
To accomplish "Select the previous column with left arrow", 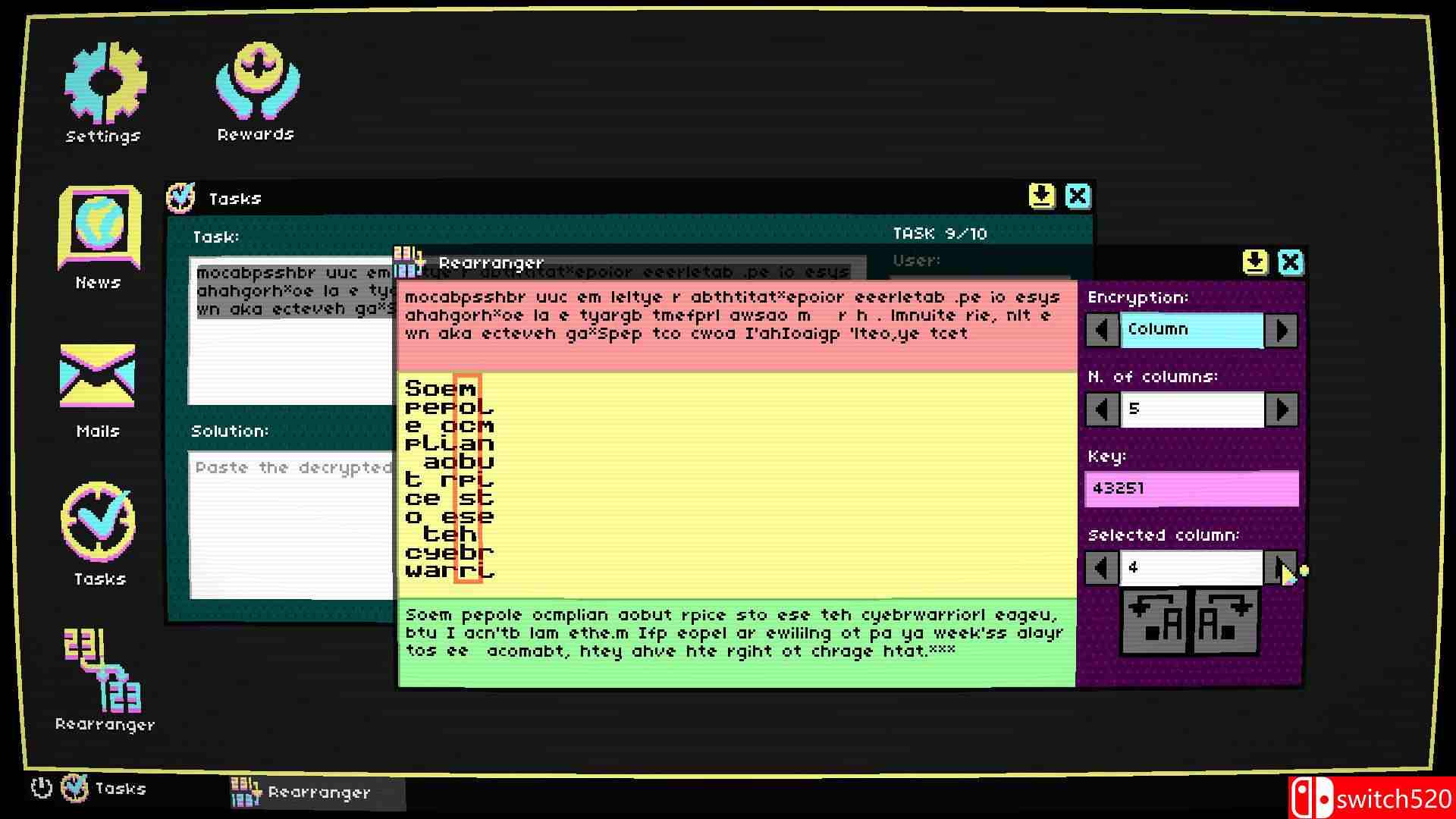I will click(x=1102, y=568).
